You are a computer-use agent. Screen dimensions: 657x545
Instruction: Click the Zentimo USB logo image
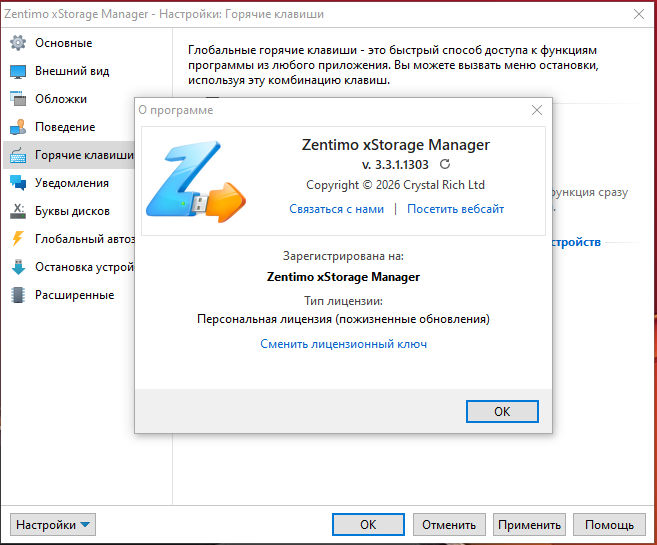tap(196, 181)
